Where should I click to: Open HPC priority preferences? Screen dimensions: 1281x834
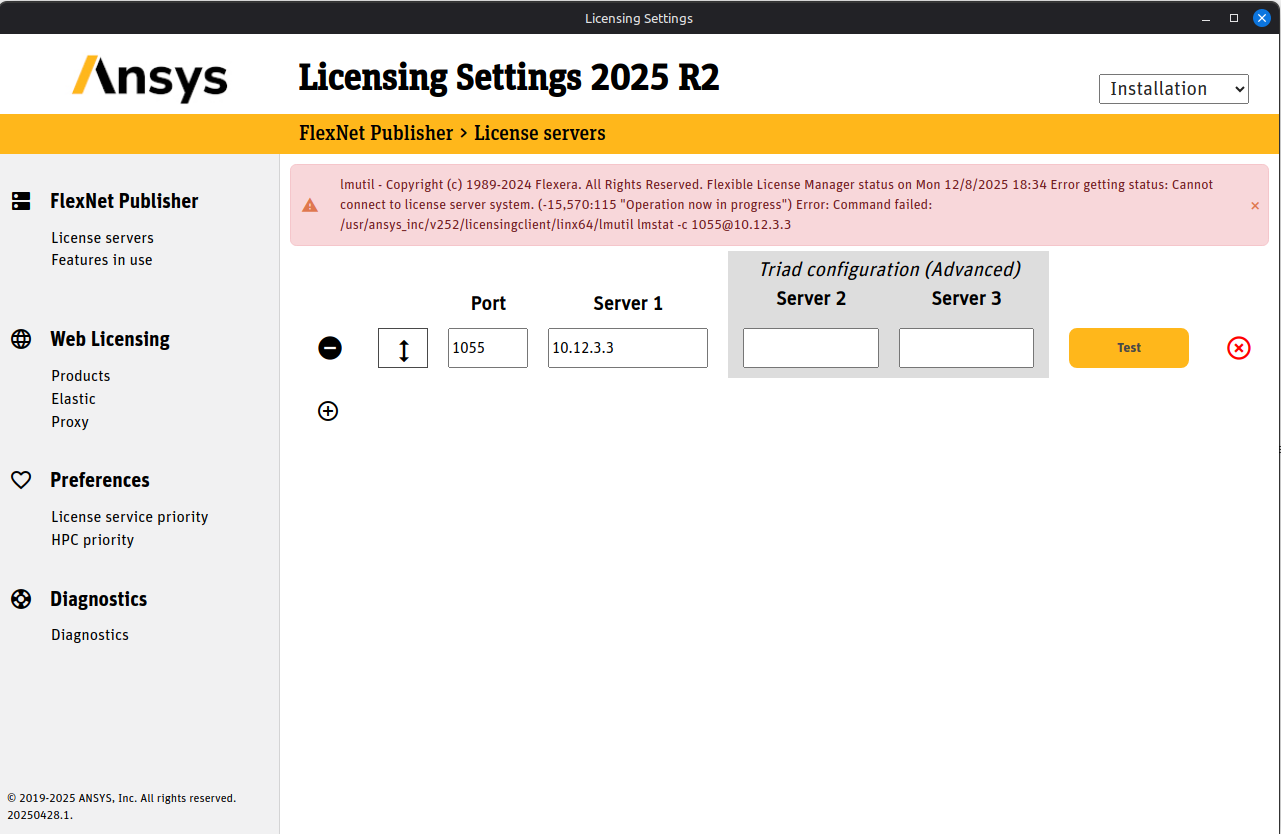[x=93, y=540]
